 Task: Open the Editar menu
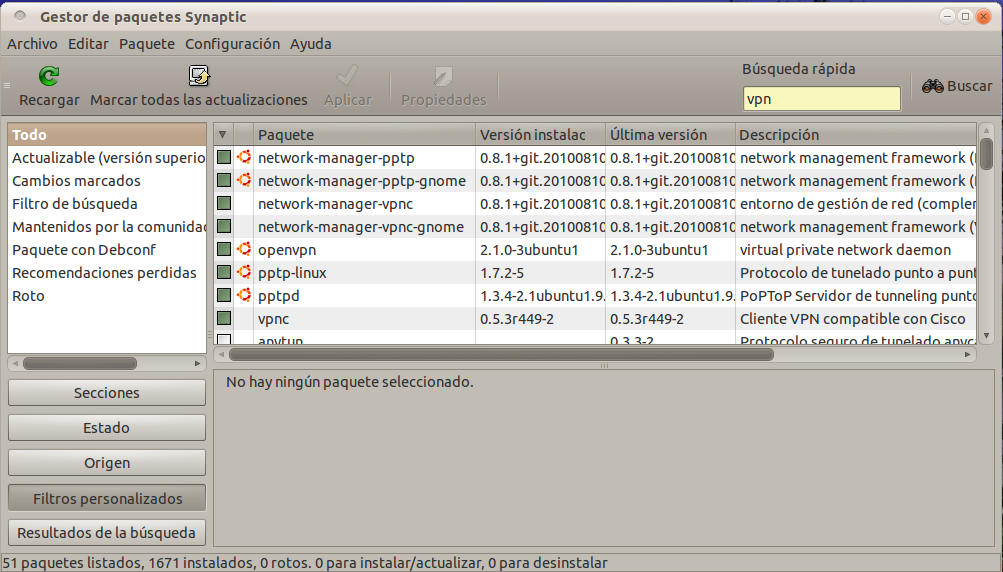click(88, 44)
